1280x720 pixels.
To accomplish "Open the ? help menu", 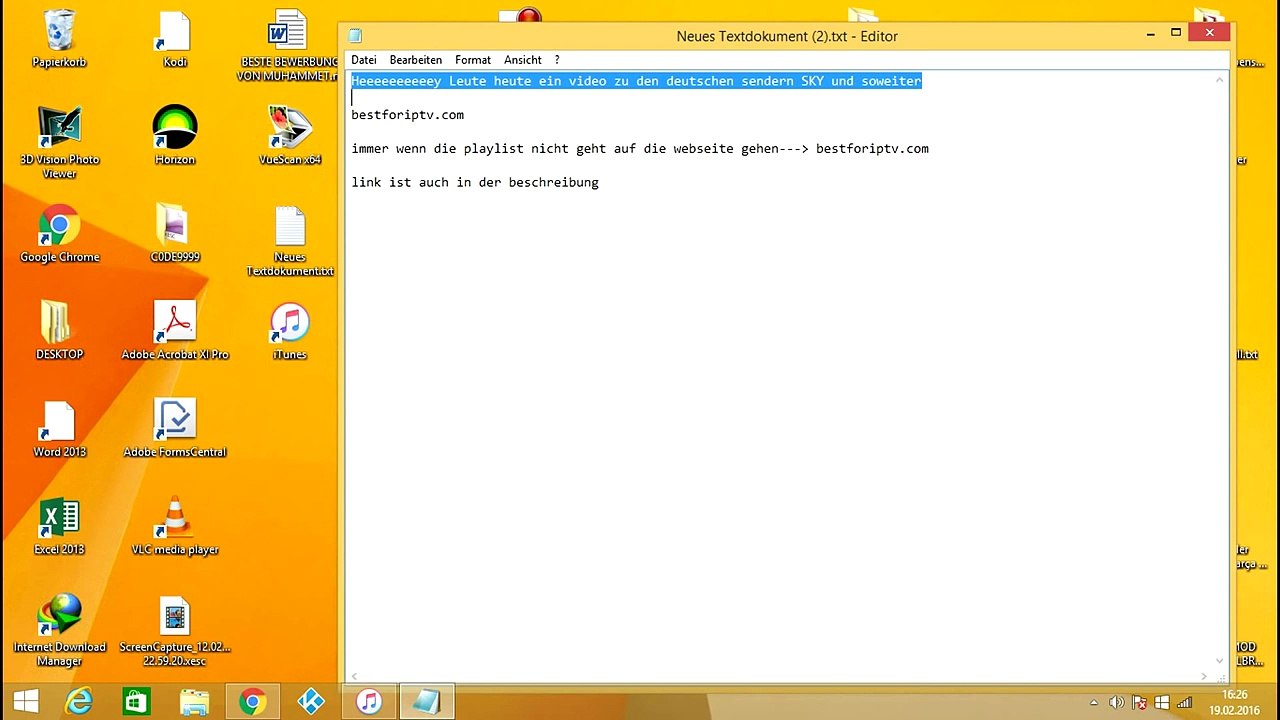I will [557, 60].
